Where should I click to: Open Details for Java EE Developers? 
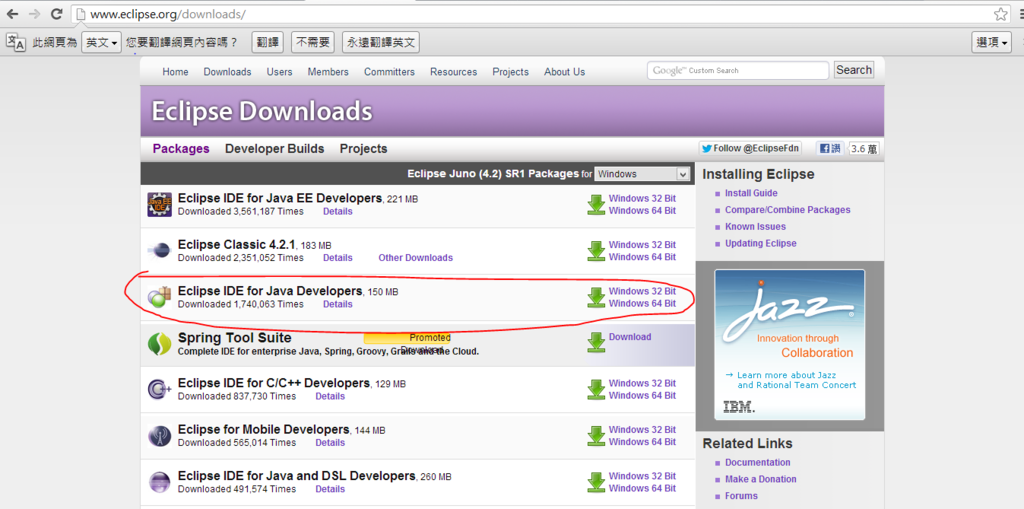point(338,211)
